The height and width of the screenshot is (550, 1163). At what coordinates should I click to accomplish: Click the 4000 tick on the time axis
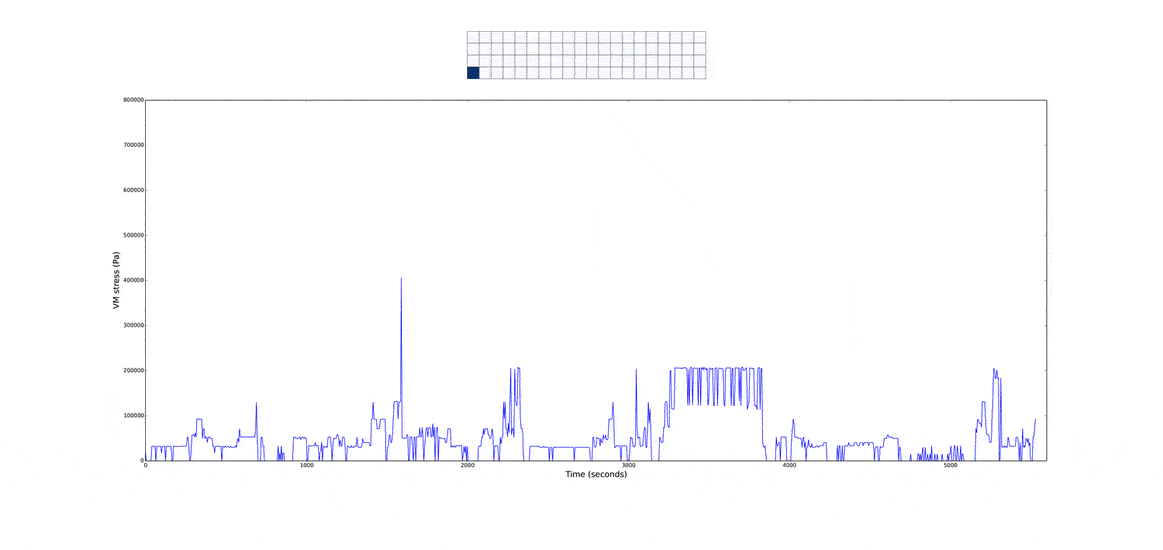789,465
